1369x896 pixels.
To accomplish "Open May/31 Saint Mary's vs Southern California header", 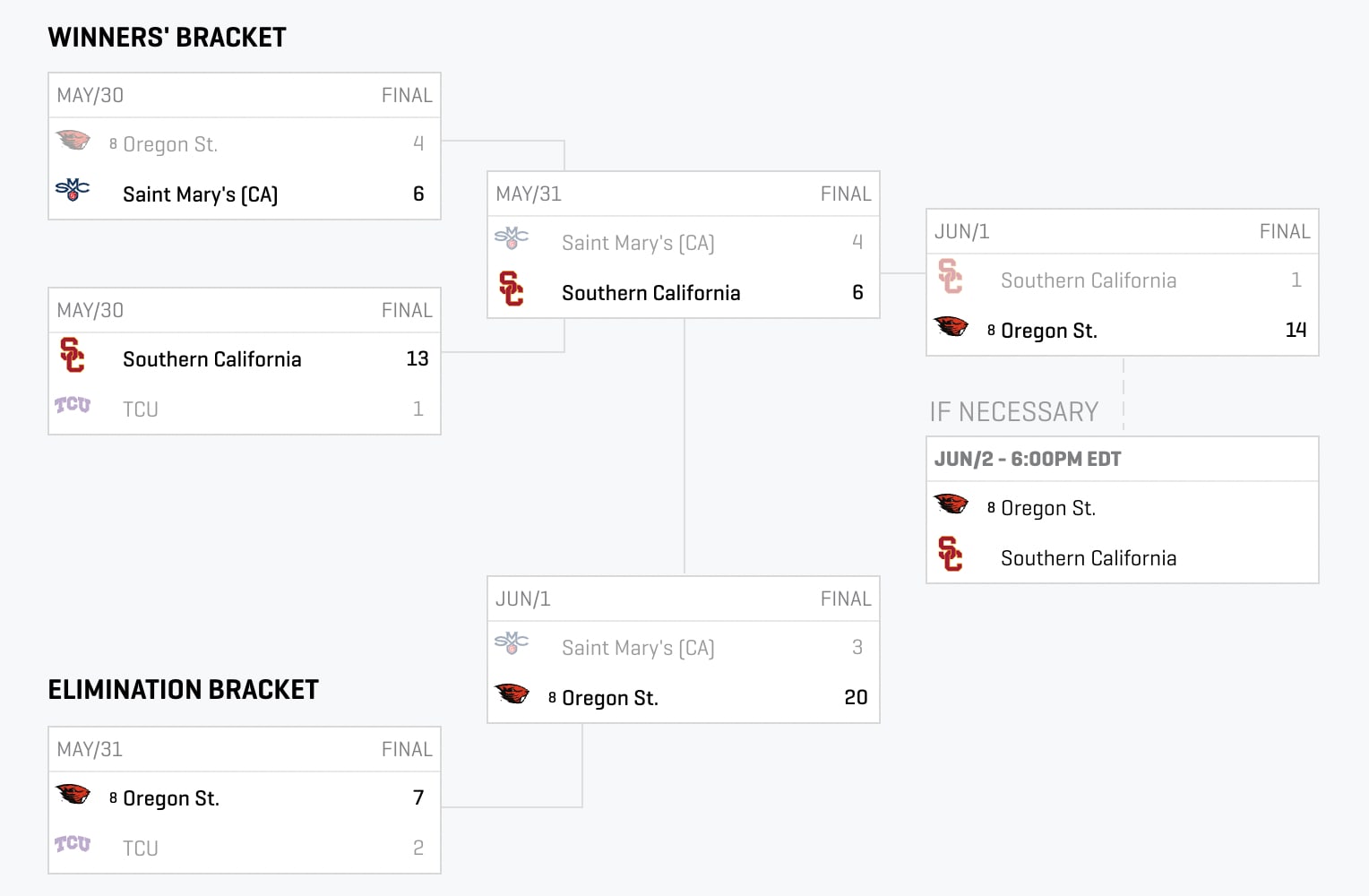I will tap(684, 194).
